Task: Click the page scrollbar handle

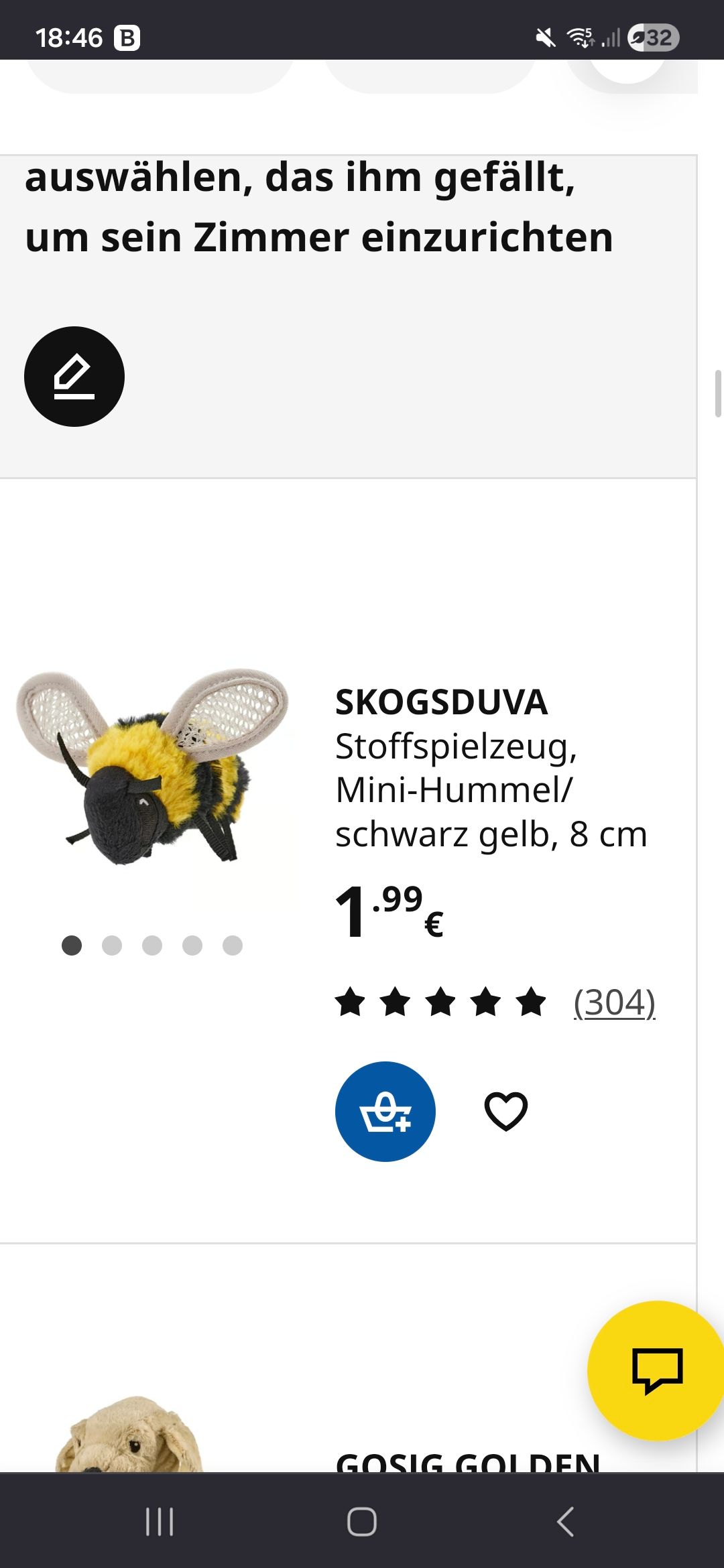Action: click(x=718, y=393)
